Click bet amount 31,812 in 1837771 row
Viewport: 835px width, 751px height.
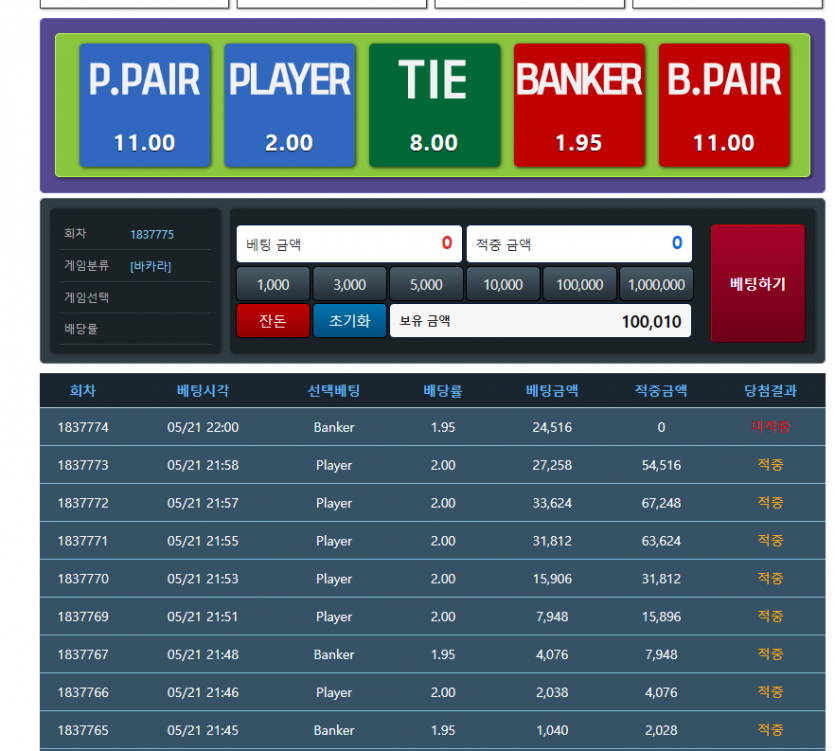tap(552, 541)
